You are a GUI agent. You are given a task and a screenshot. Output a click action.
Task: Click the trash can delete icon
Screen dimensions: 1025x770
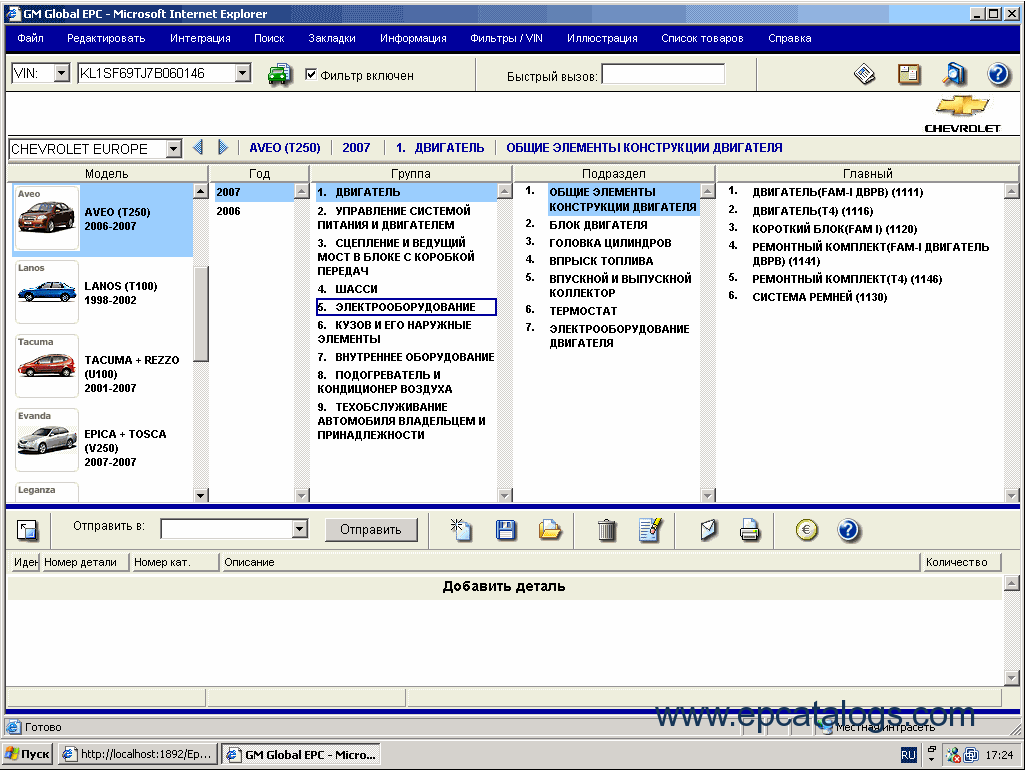pos(607,530)
